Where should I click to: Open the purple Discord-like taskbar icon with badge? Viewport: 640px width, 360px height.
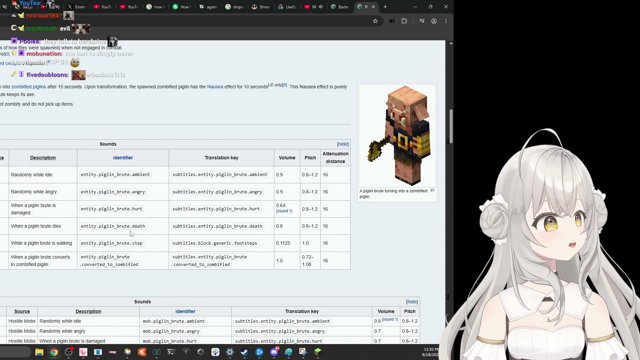click(x=274, y=352)
